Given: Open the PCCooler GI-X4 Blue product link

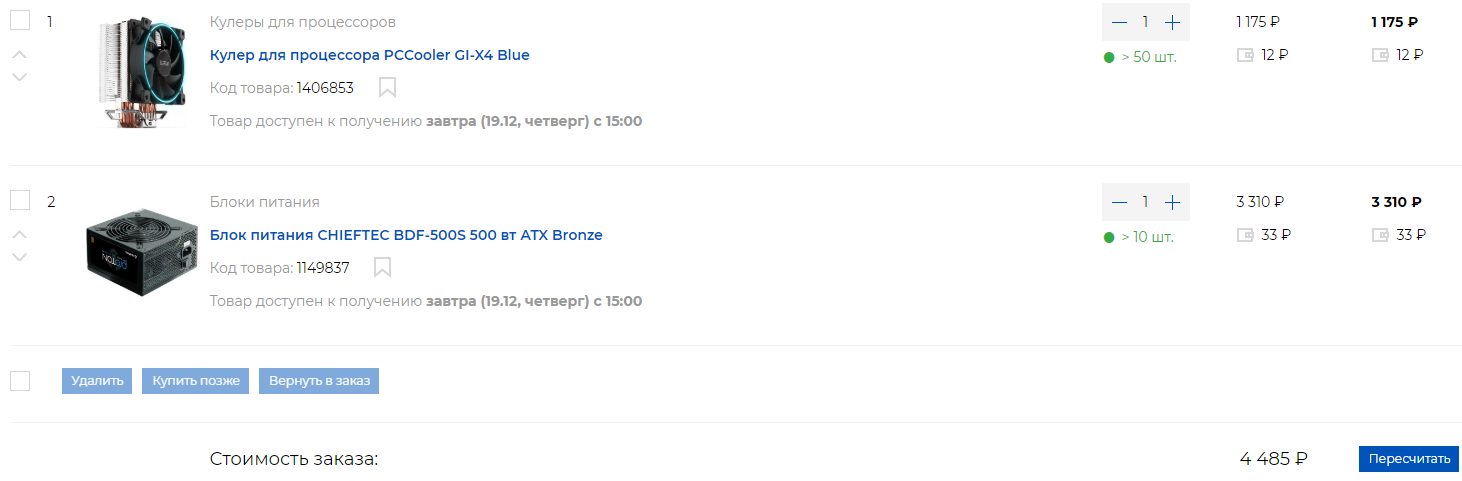Looking at the screenshot, I should click(369, 55).
